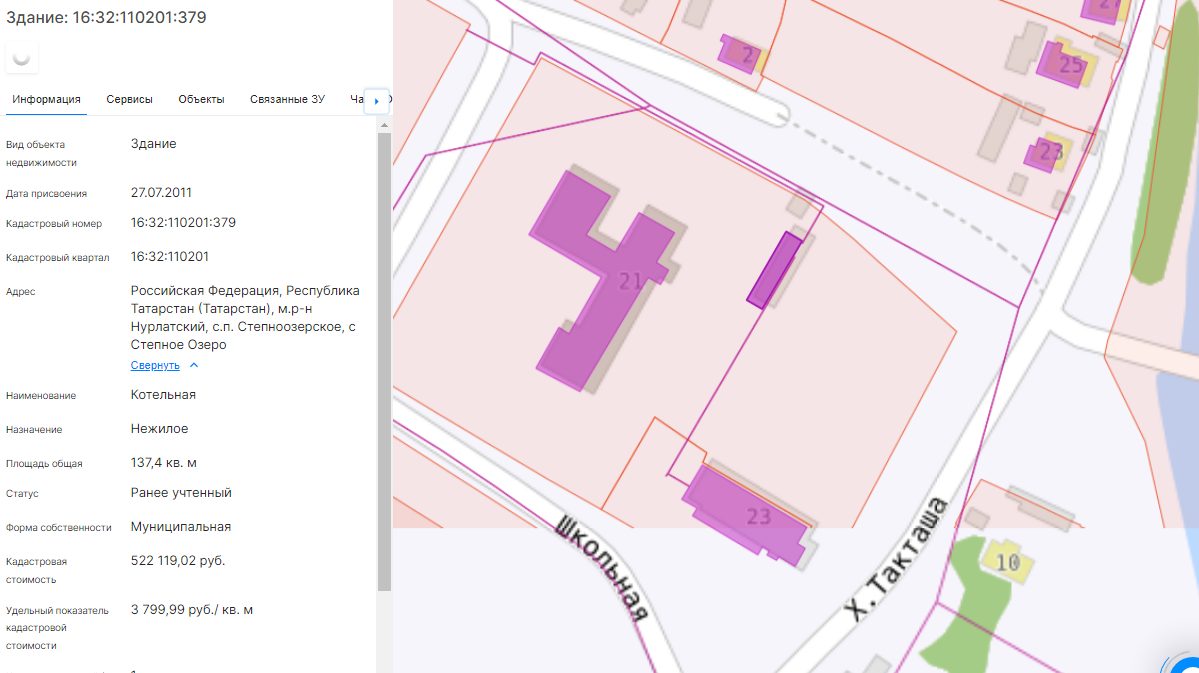Click the Х. Такташа street label
The image size is (1199, 673).
tap(896, 559)
